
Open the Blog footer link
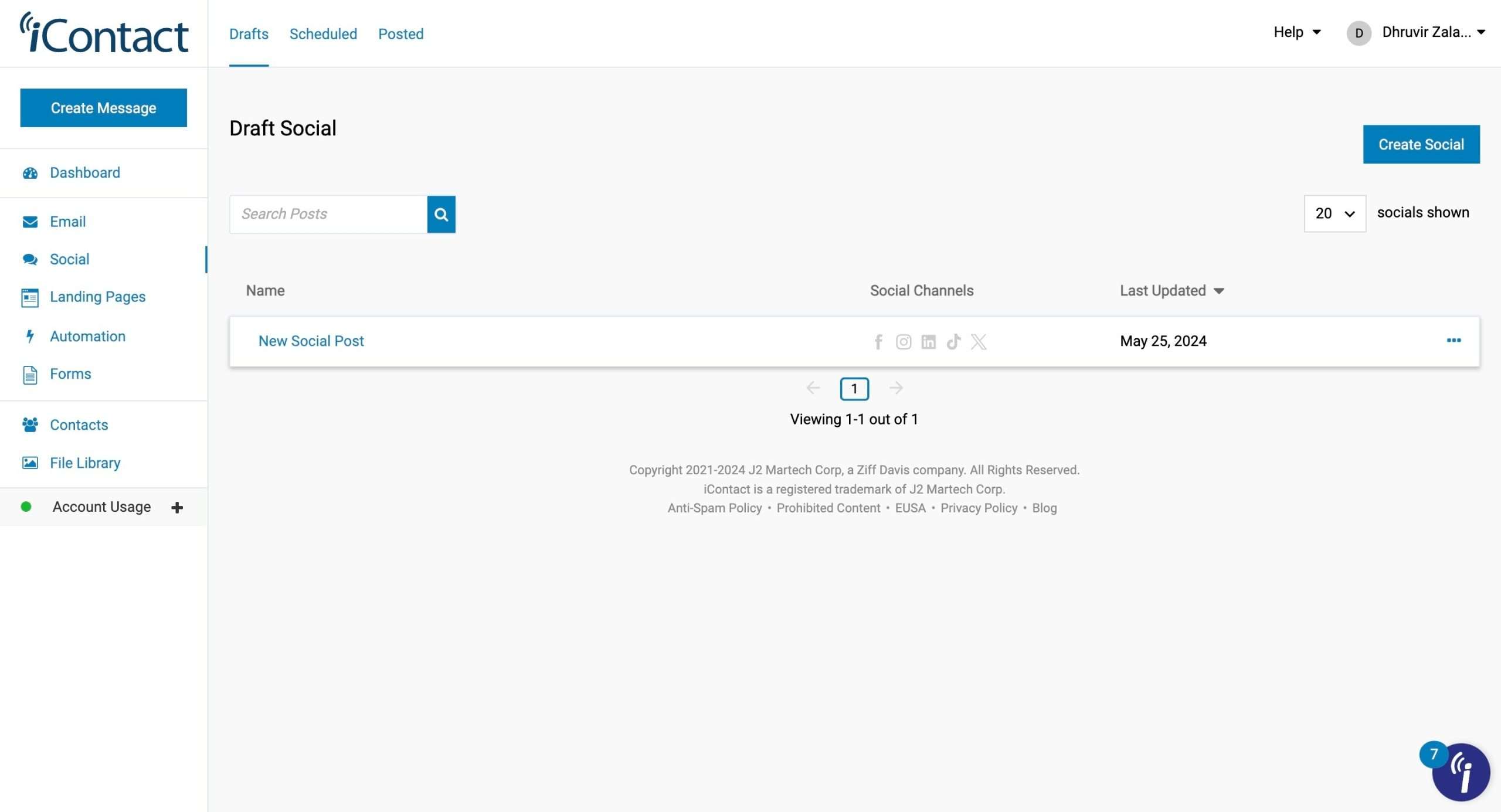[1044, 508]
